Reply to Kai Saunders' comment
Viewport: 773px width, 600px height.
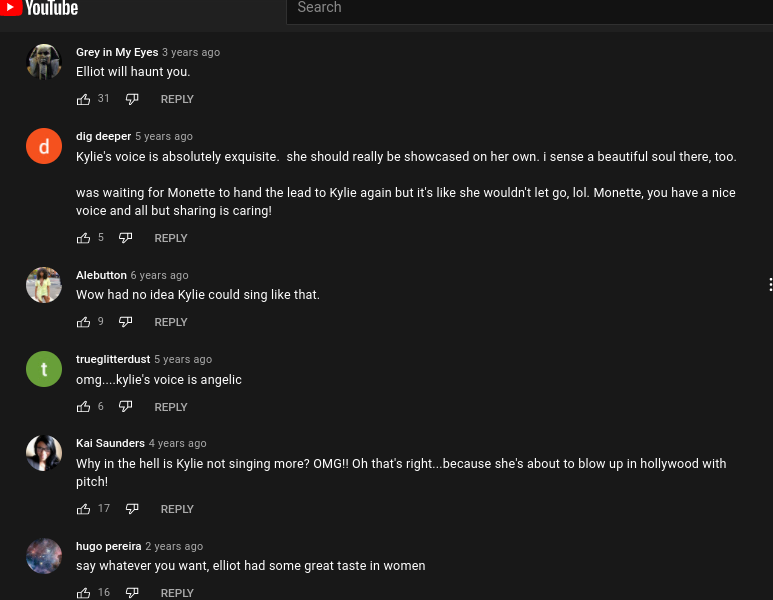point(177,509)
